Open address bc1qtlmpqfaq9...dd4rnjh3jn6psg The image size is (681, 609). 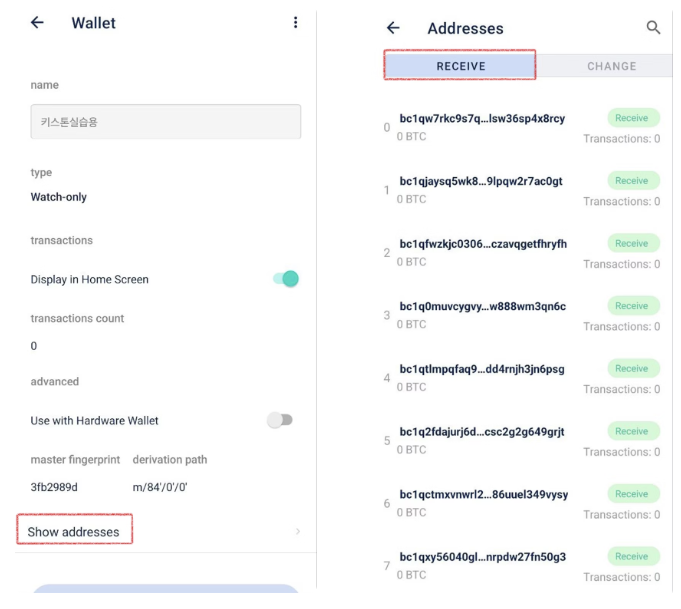(x=482, y=369)
